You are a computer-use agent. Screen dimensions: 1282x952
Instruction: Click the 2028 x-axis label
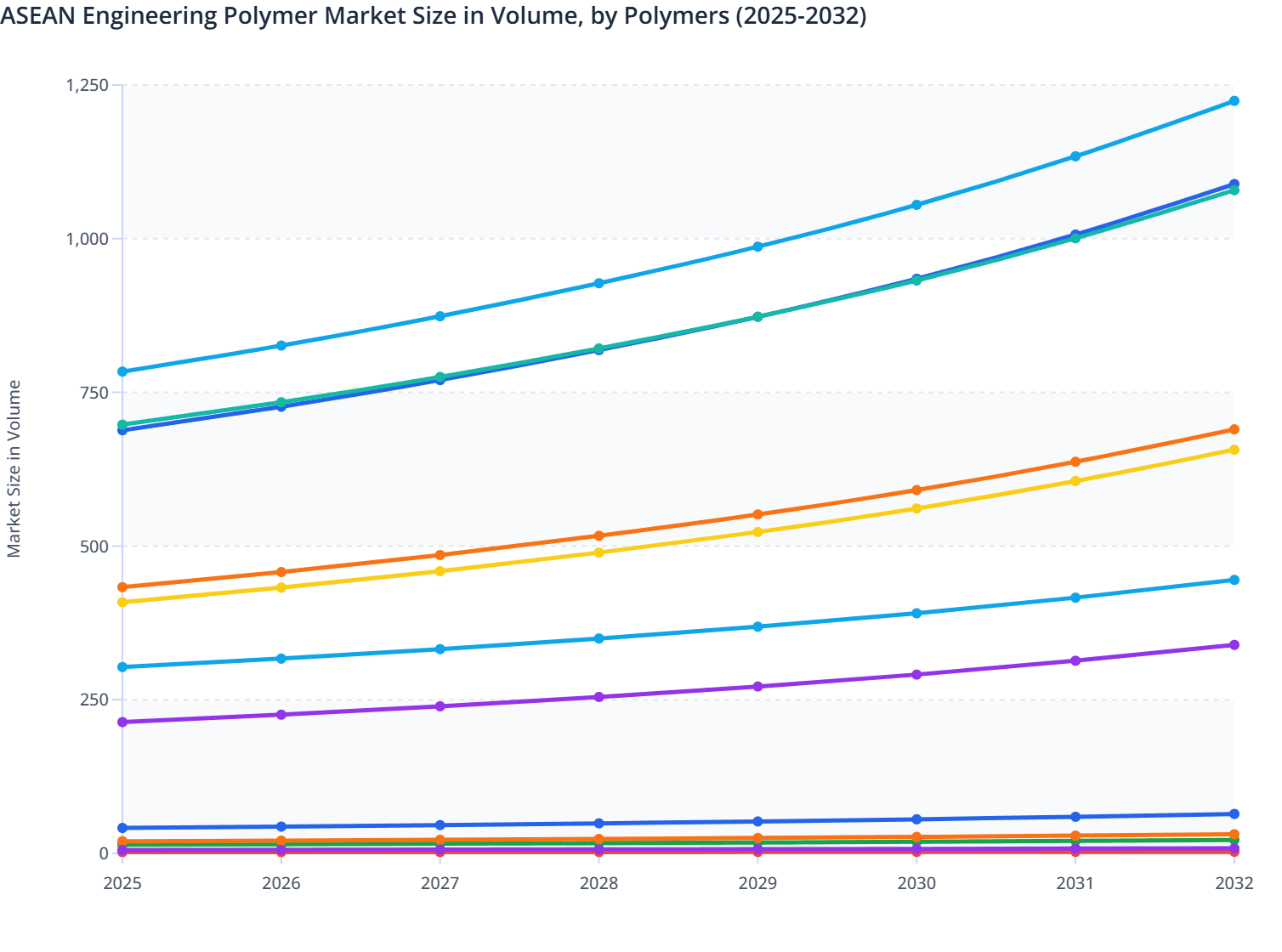(598, 884)
